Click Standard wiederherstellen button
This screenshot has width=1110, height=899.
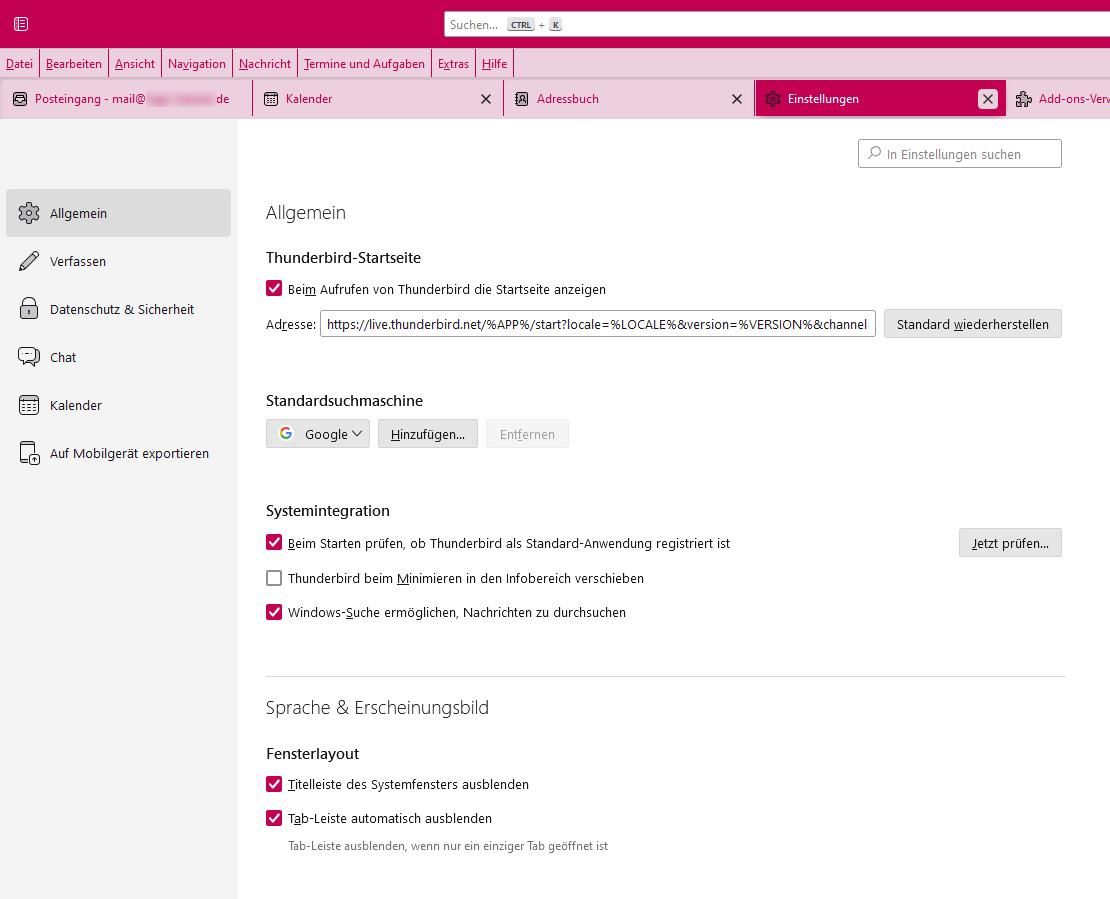click(x=972, y=324)
